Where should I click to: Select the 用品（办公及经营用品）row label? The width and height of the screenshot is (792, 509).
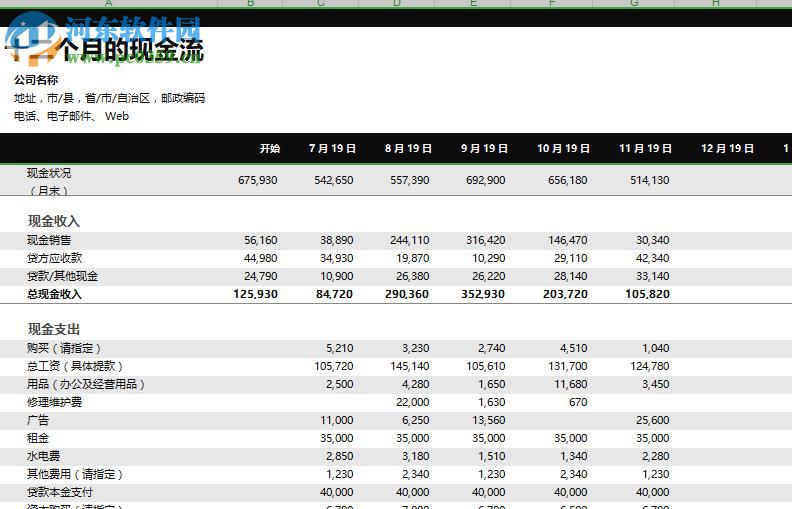pos(86,384)
